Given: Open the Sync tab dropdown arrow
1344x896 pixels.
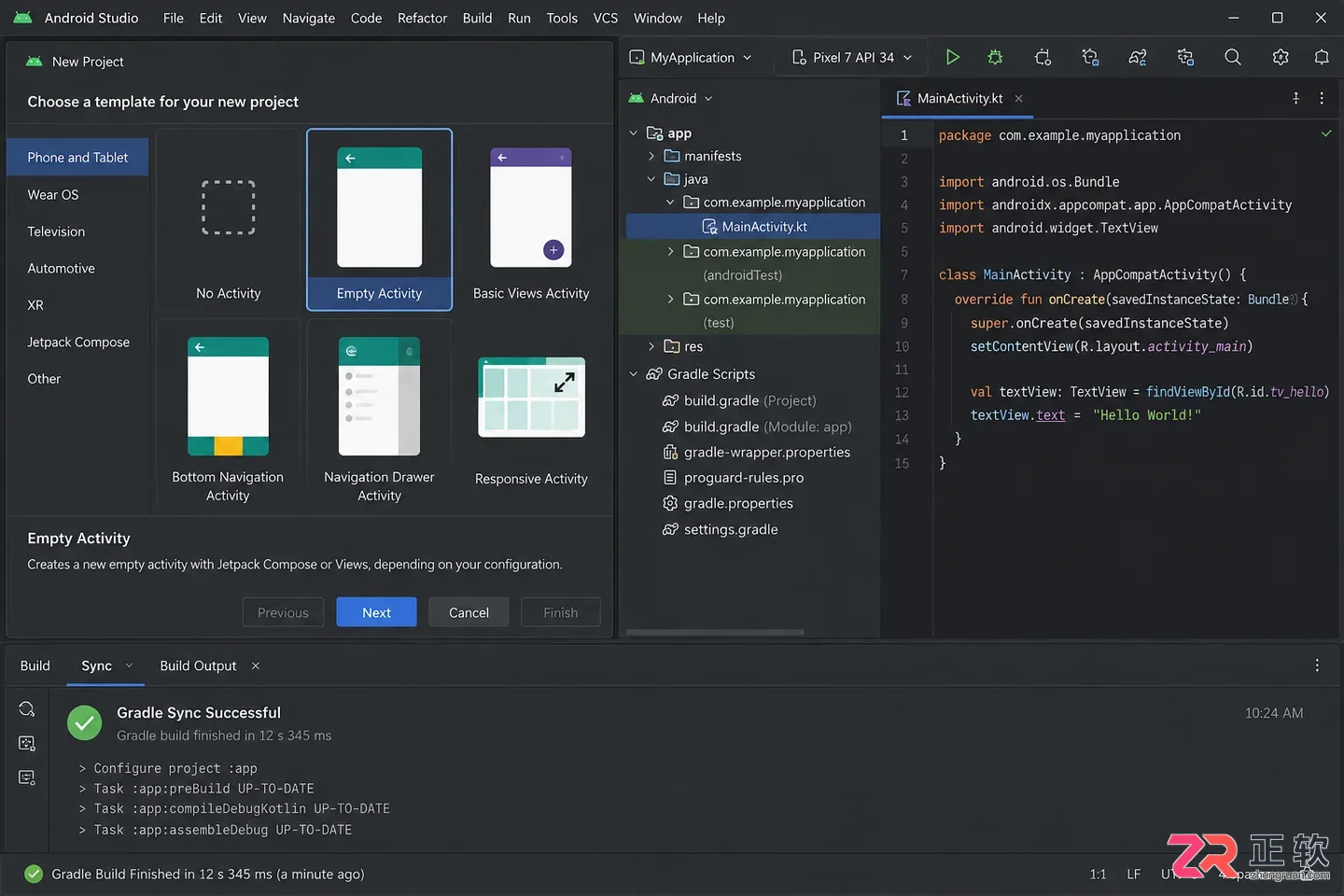Looking at the screenshot, I should (129, 665).
